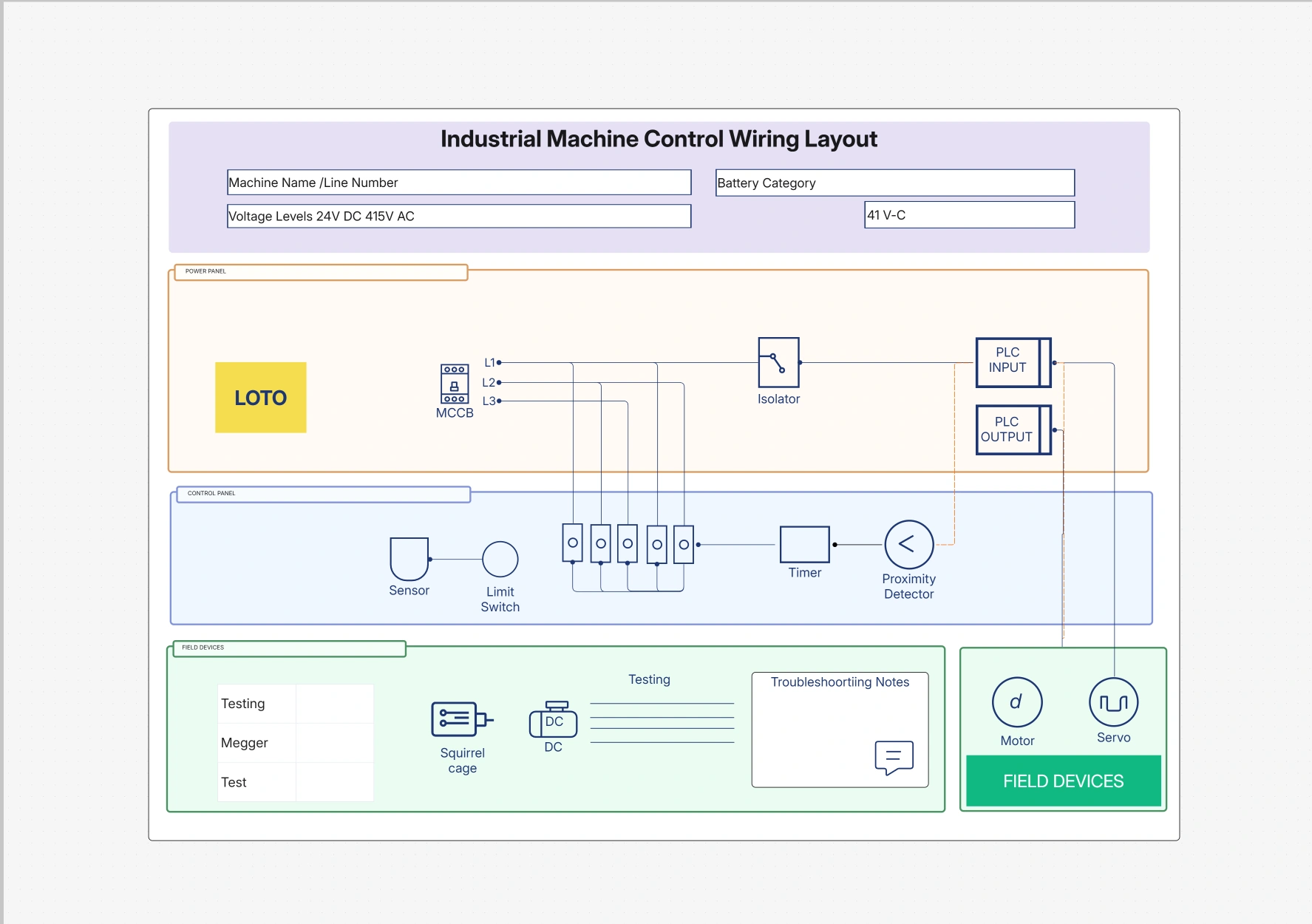Select the POWER PANEL frame label
This screenshot has height=924, width=1312.
pyautogui.click(x=320, y=272)
